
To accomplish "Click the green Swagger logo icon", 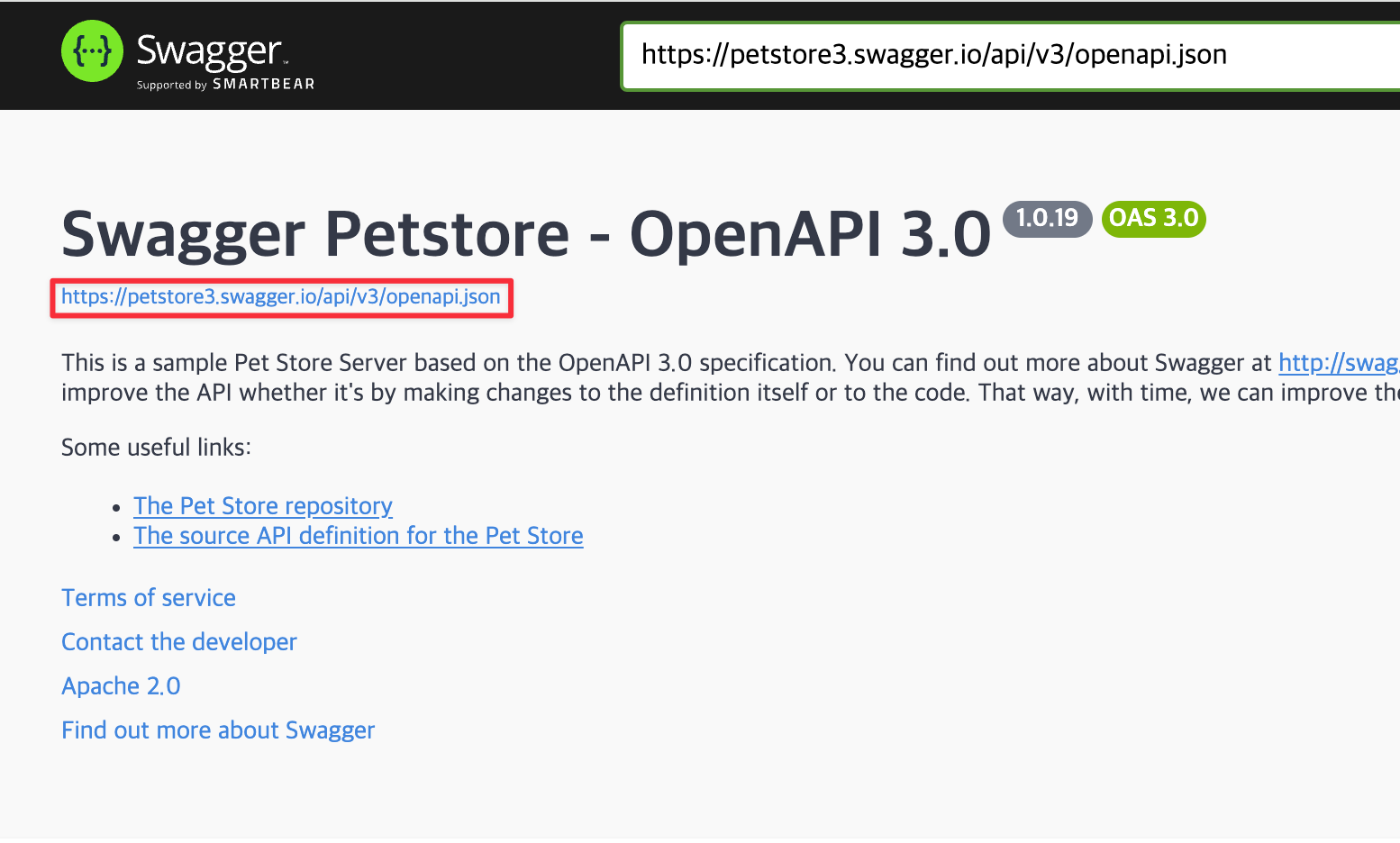I will point(92,51).
